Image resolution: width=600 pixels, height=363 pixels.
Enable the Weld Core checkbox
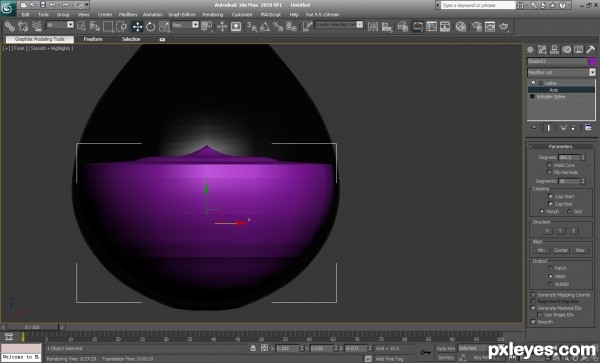click(549, 165)
